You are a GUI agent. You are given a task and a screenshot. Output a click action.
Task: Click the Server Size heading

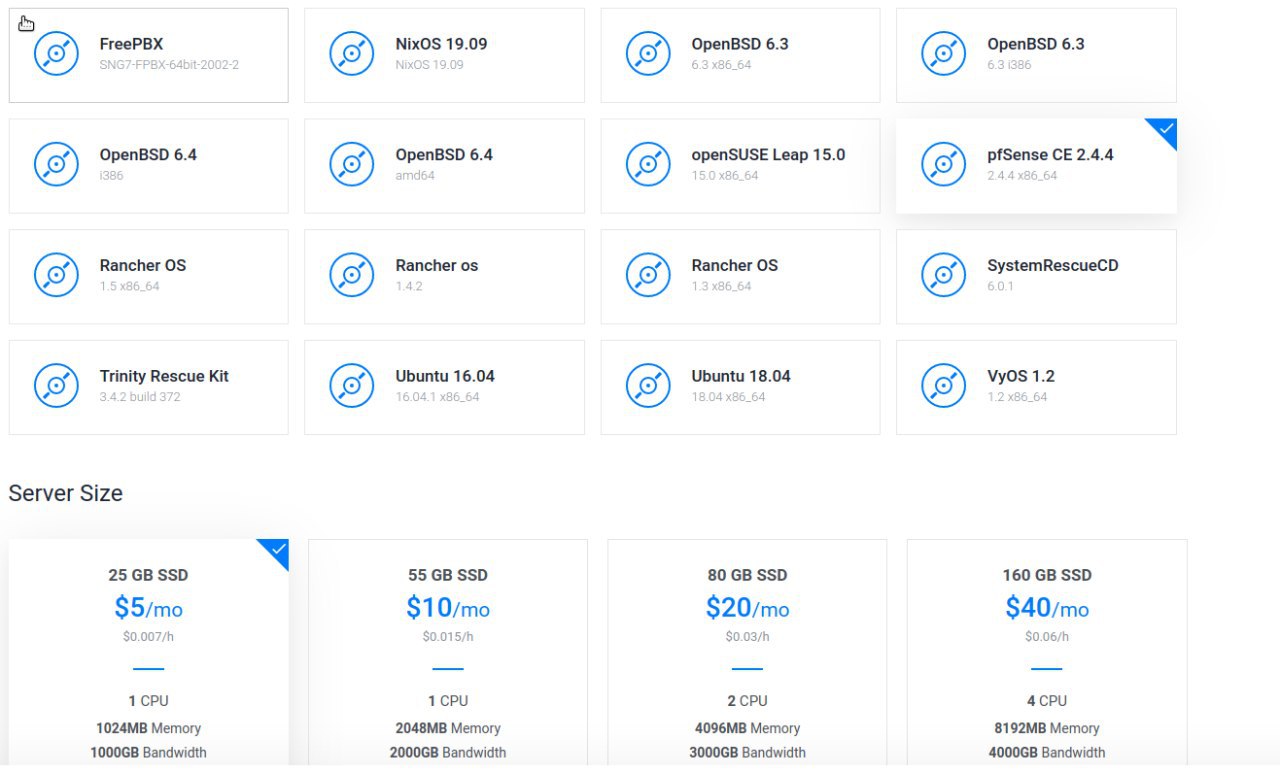click(x=66, y=493)
